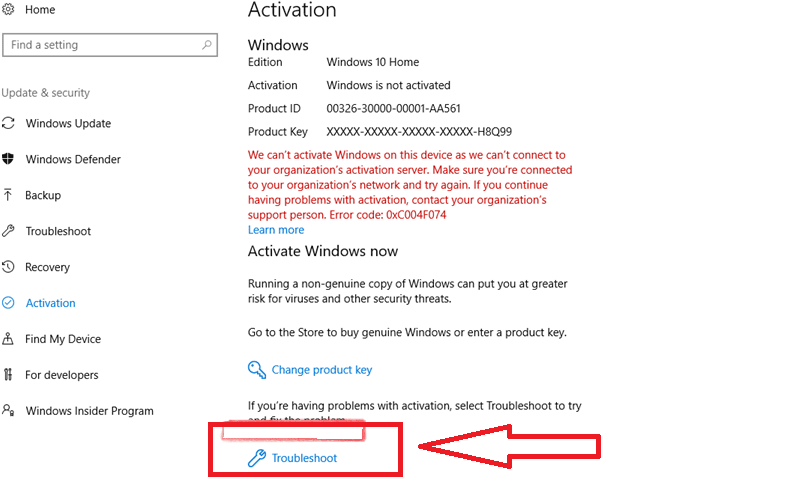
Task: Click the Find My Device person icon
Action: pyautogui.click(x=8, y=339)
